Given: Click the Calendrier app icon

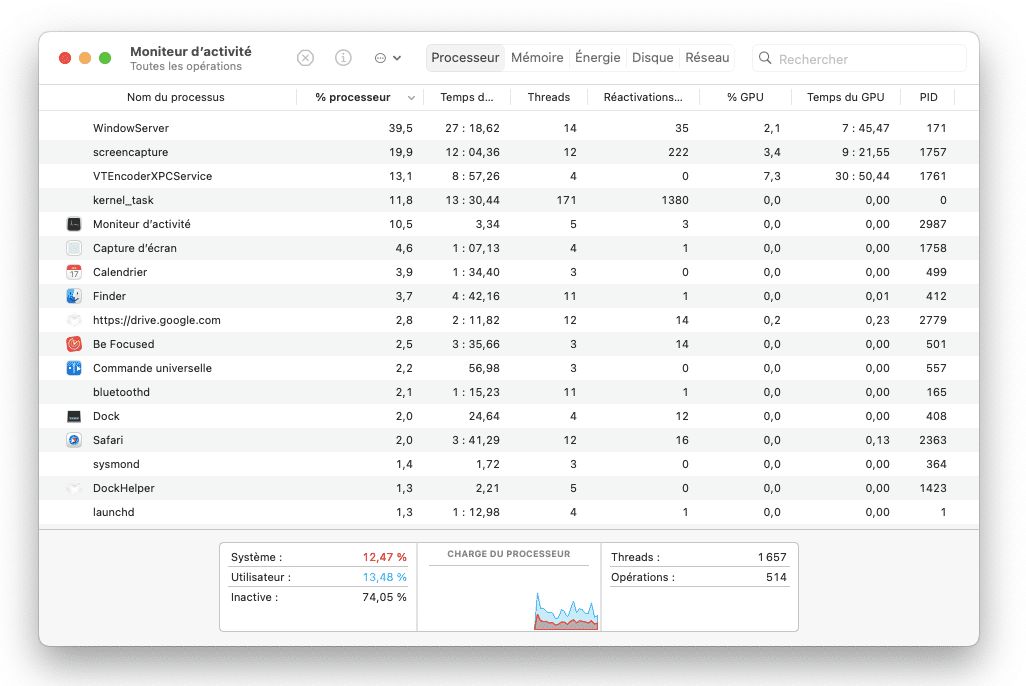Looking at the screenshot, I should click(x=74, y=272).
